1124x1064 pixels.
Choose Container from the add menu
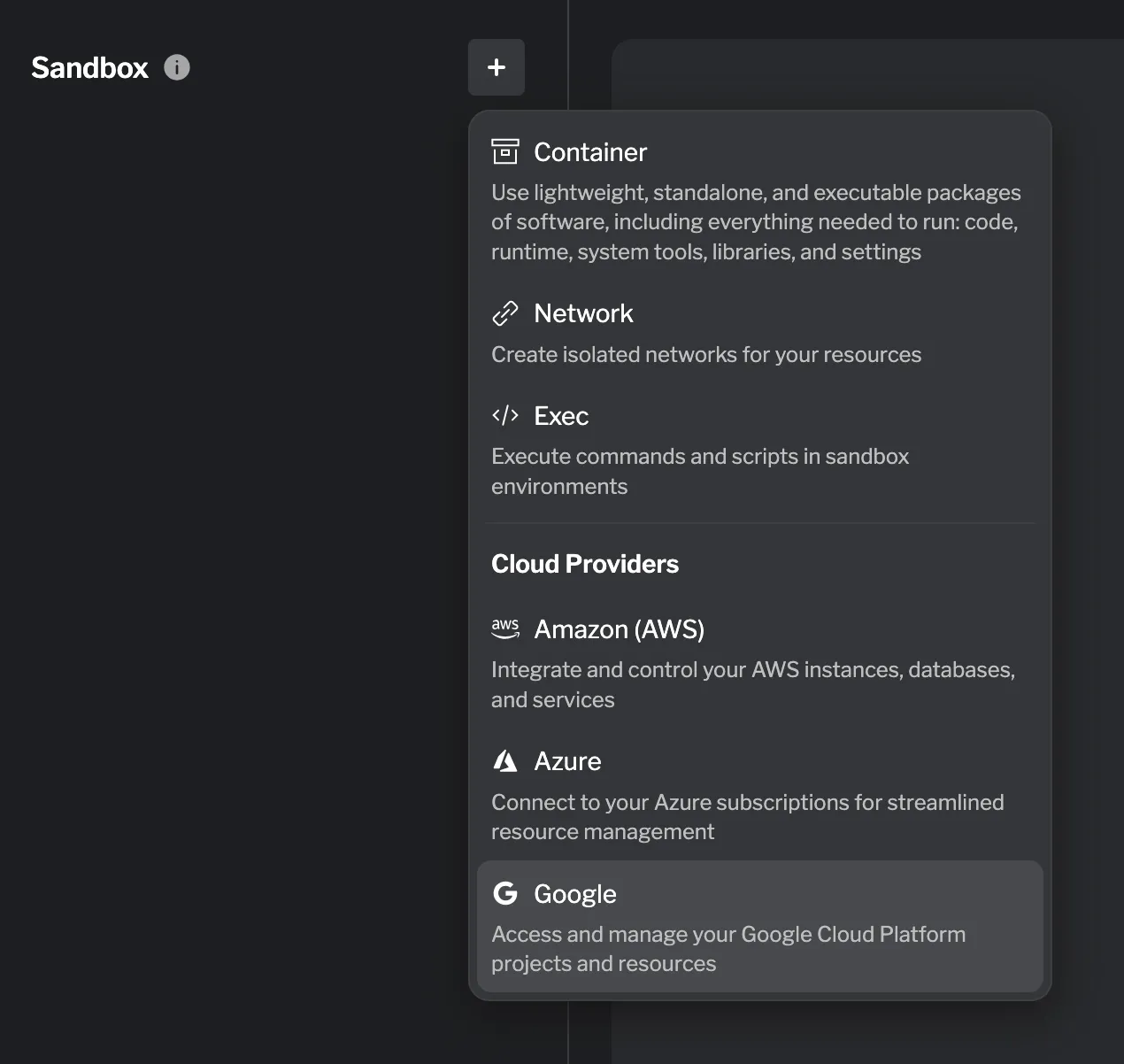(x=590, y=151)
